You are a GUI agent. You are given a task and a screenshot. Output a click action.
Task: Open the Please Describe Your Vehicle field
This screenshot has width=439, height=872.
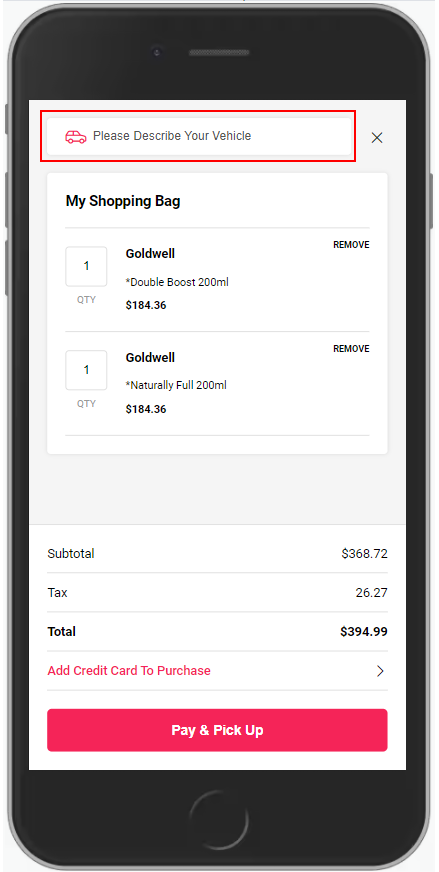pyautogui.click(x=199, y=136)
